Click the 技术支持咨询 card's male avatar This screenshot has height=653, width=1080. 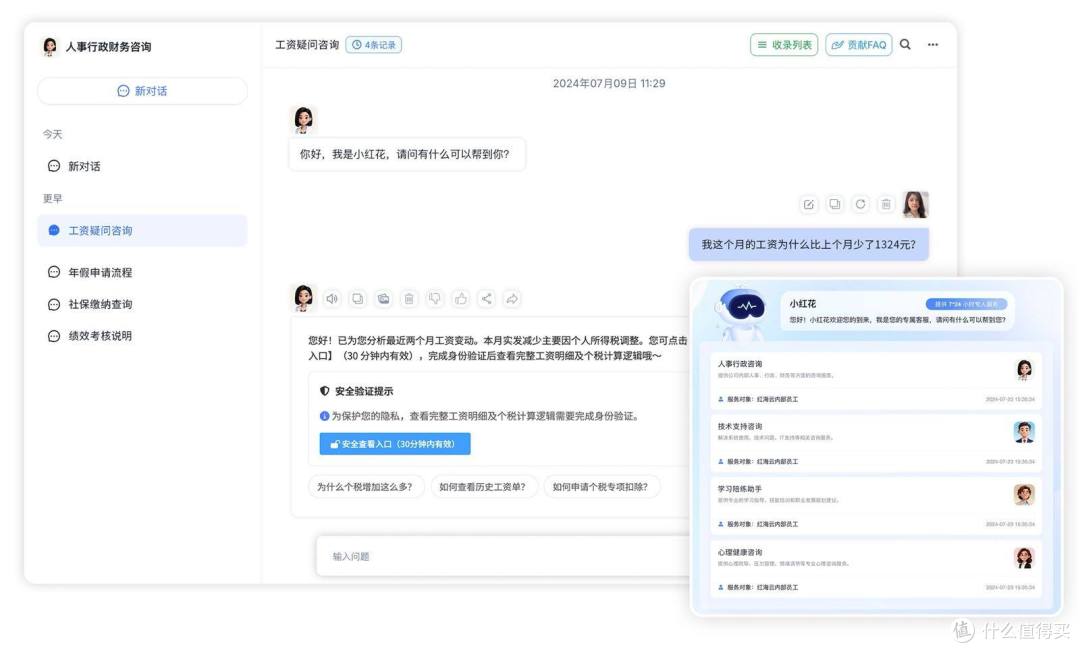1024,432
